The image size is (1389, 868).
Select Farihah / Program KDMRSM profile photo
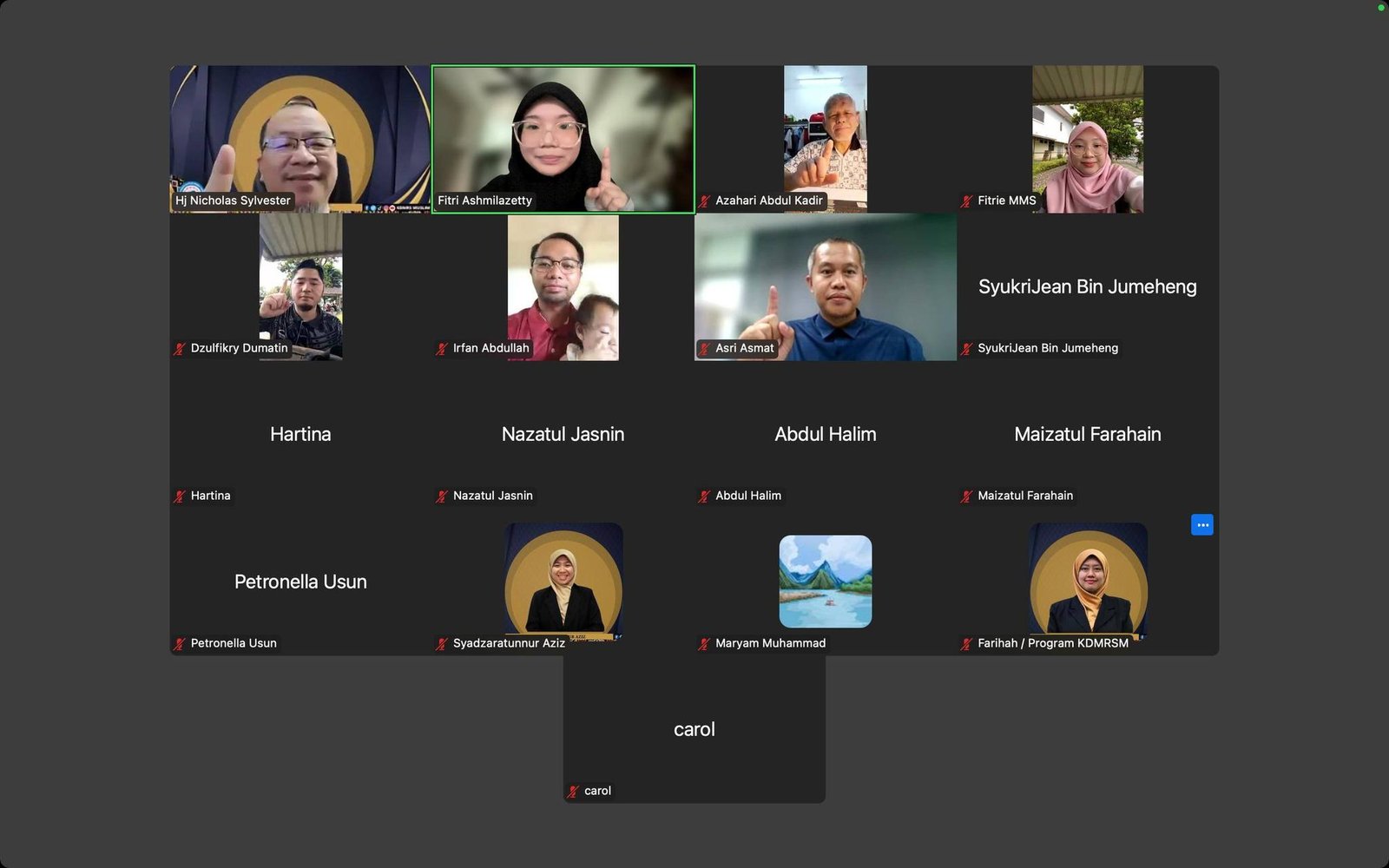(1088, 579)
